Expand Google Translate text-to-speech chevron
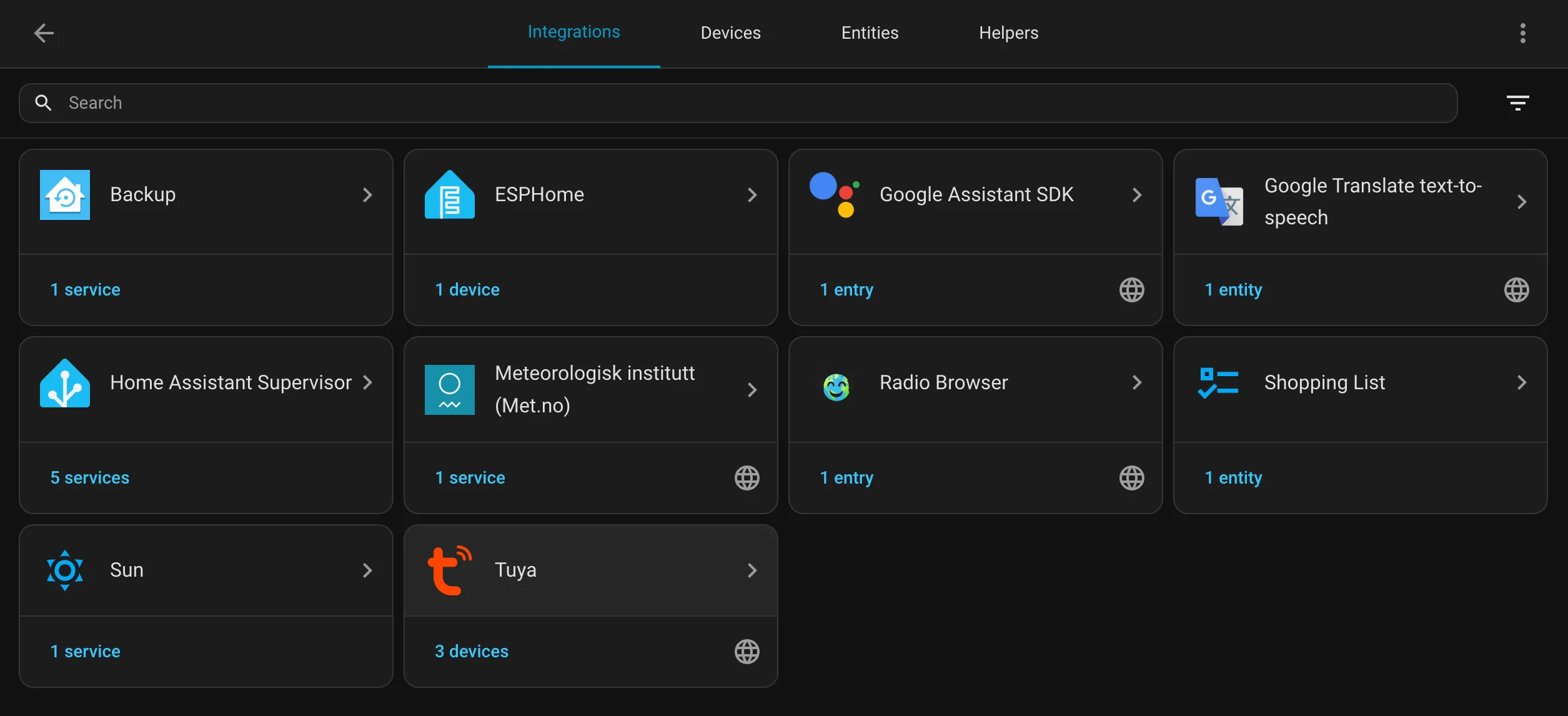 (1522, 202)
